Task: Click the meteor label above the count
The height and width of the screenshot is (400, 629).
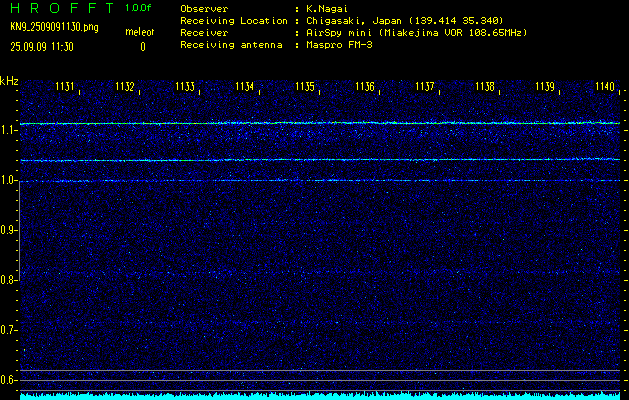Action: [x=140, y=32]
